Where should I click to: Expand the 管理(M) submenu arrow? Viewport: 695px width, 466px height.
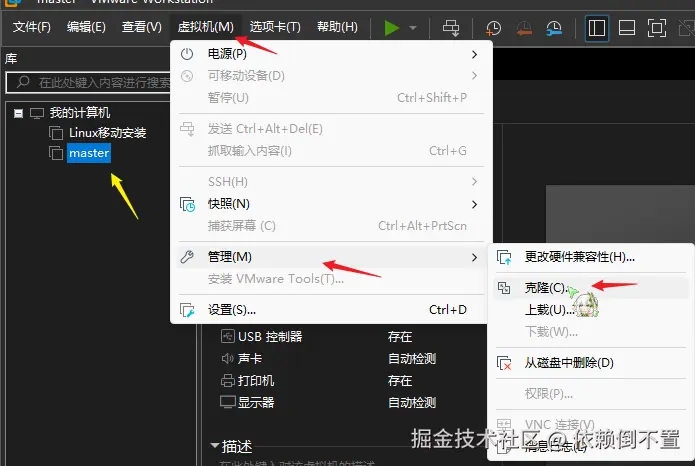pyautogui.click(x=474, y=257)
